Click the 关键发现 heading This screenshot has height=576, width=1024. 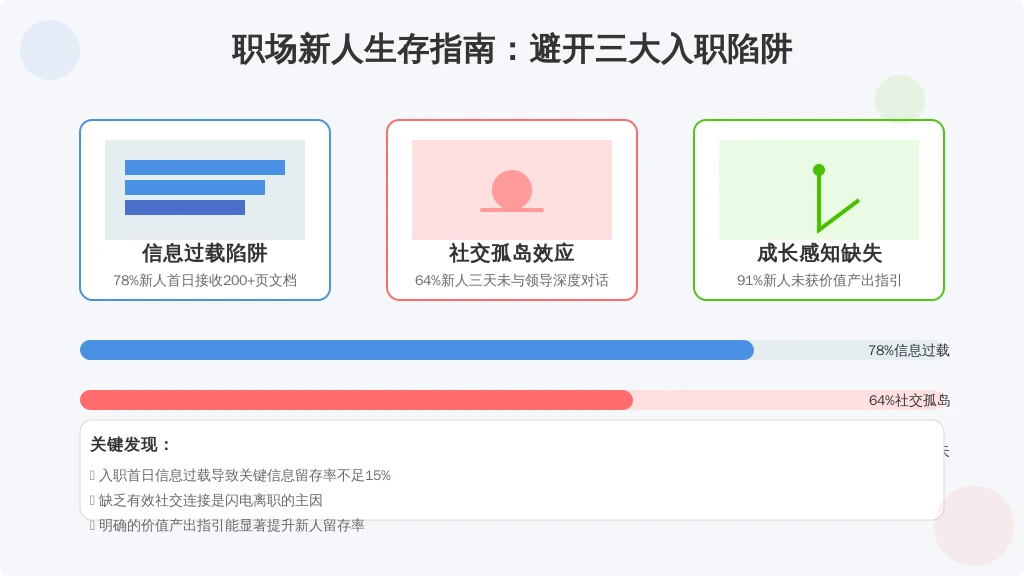point(131,445)
